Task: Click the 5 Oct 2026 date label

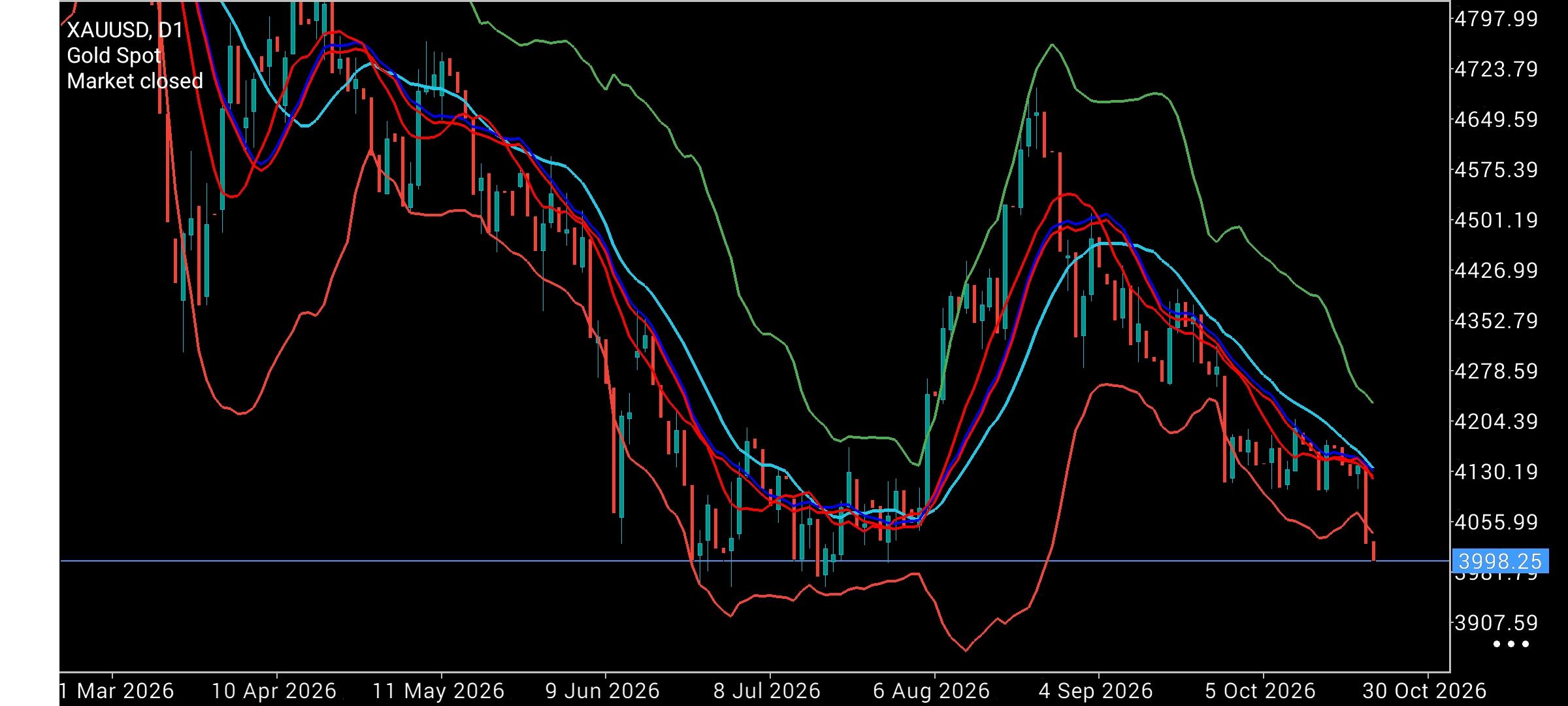Action: point(1260,691)
